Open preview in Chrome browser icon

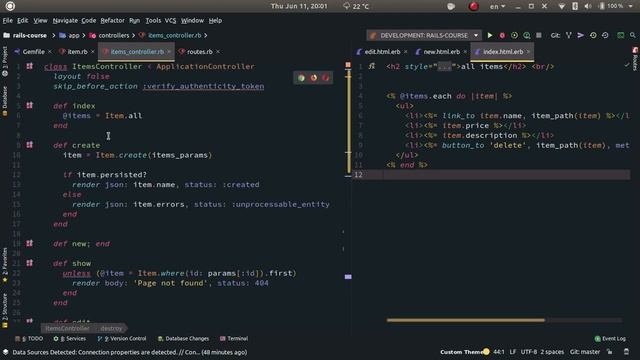point(301,78)
